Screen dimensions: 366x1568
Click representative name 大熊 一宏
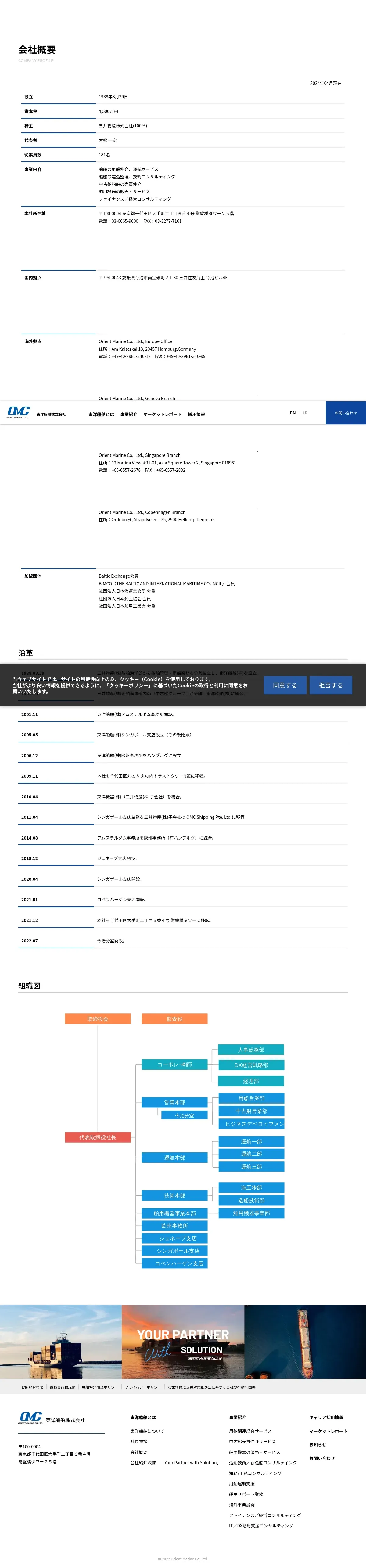[108, 141]
